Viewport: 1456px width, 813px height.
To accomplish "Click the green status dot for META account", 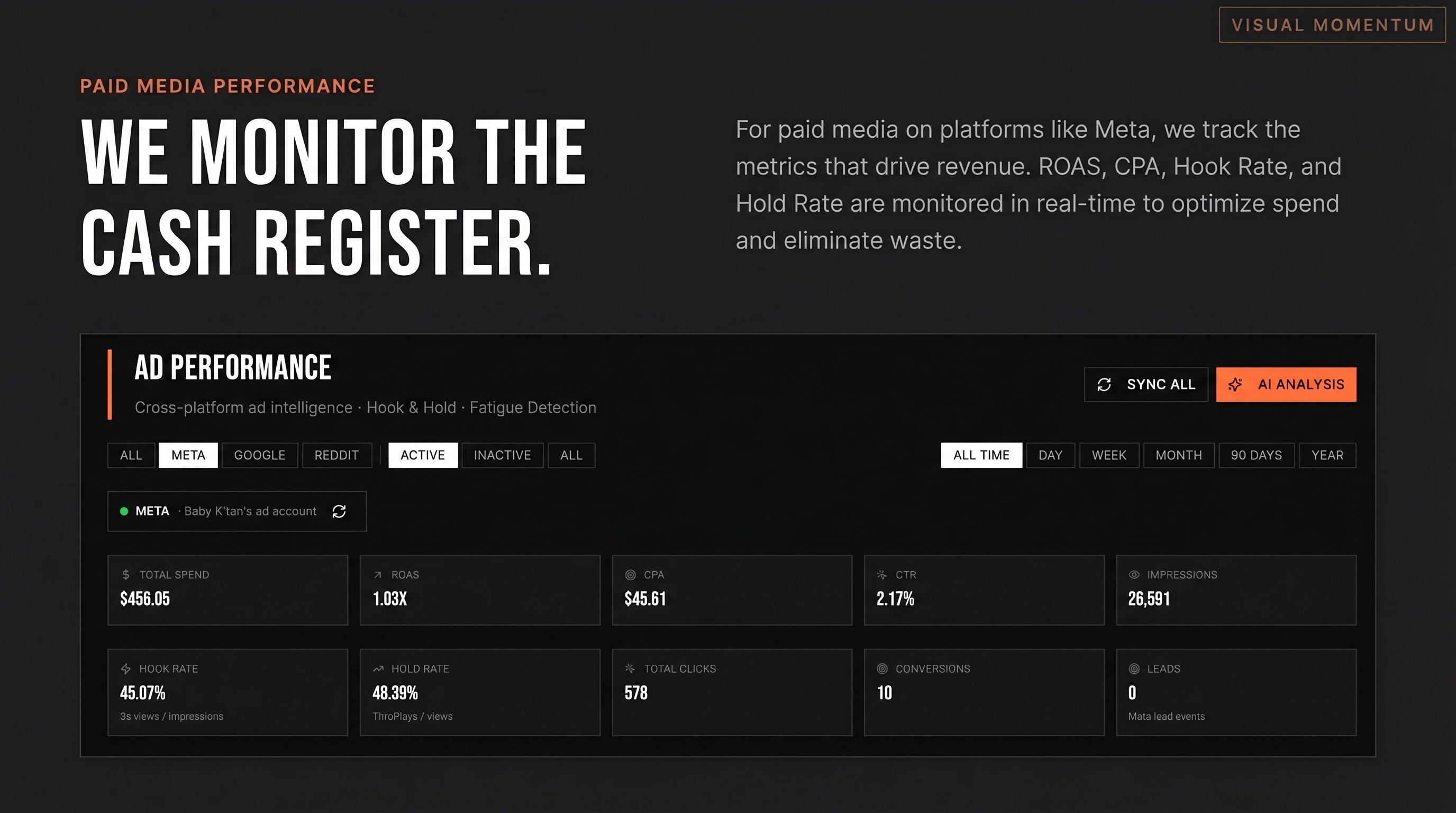I will click(x=124, y=511).
